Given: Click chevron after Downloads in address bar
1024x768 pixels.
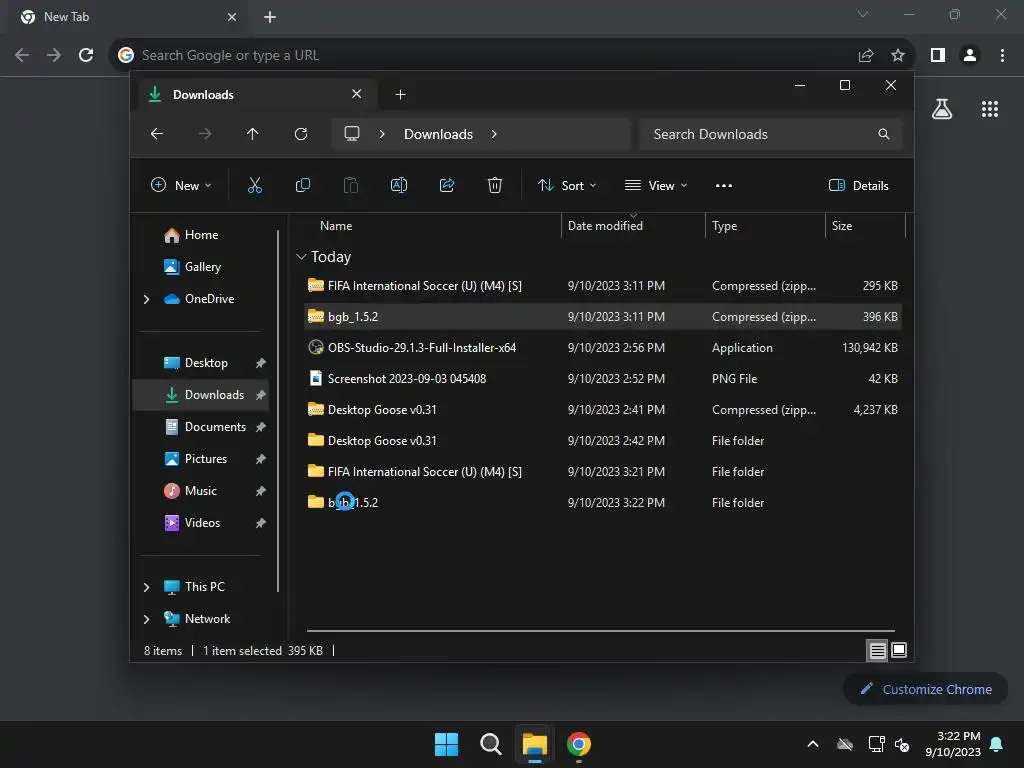Looking at the screenshot, I should point(494,134).
